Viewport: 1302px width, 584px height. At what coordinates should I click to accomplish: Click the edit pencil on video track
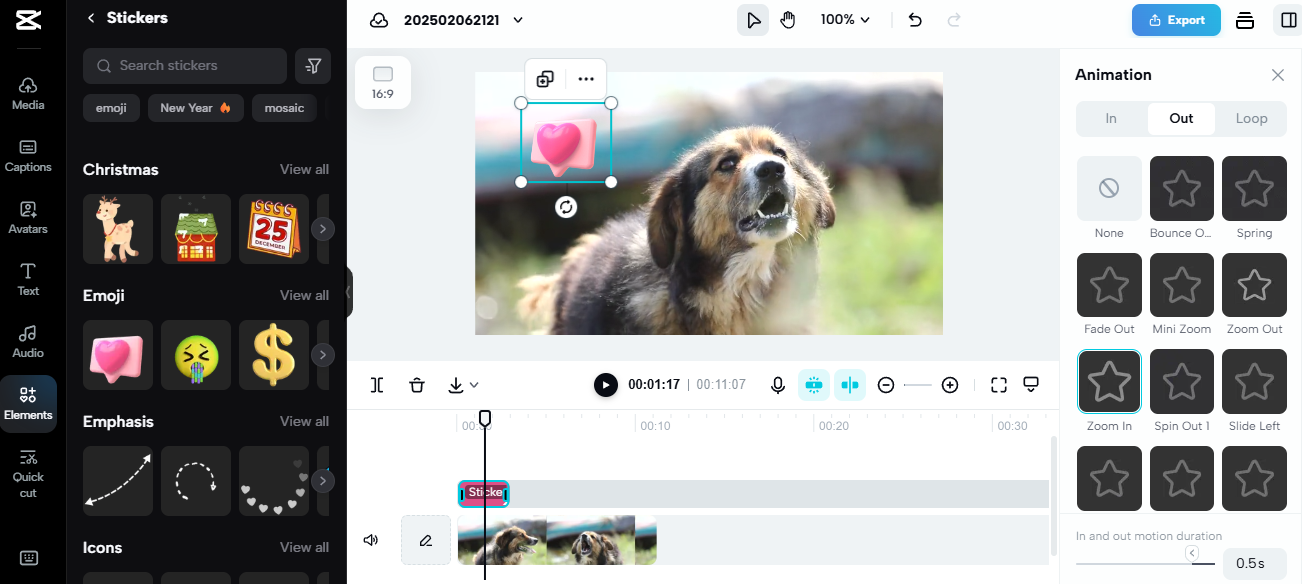click(x=426, y=540)
